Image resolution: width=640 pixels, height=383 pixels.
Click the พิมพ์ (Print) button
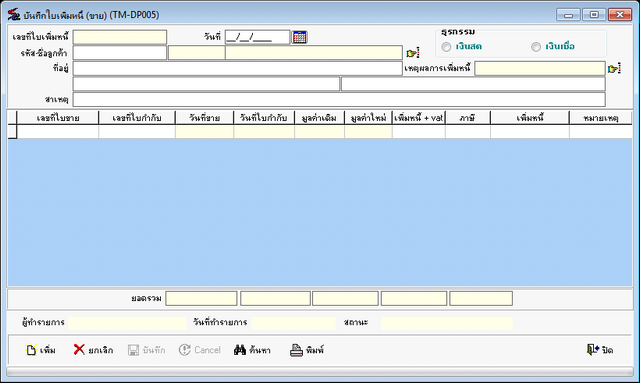[307, 350]
